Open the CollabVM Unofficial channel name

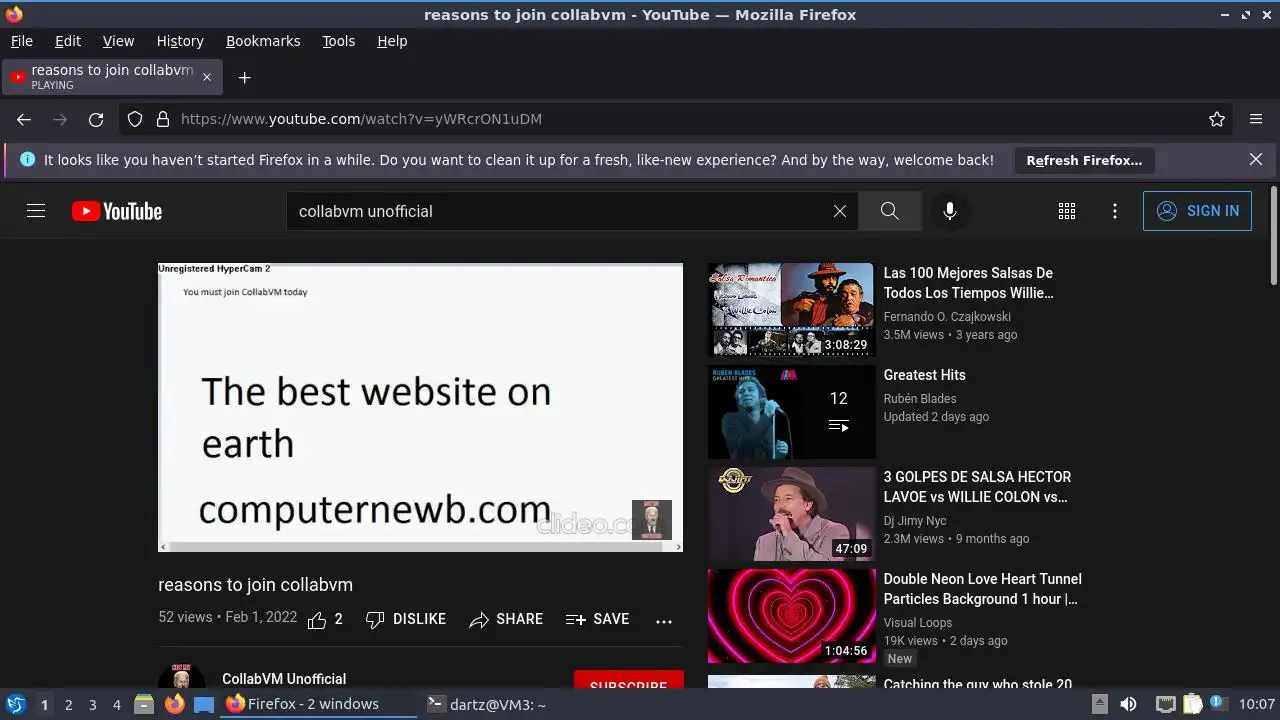[x=284, y=679]
